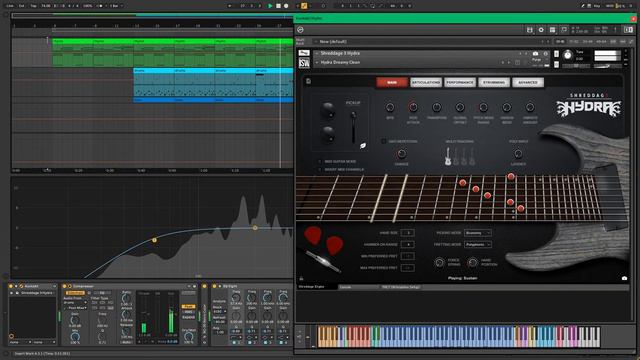Screen dimensions: 640x360
Task: Click the Pick Attack knob
Action: (413, 107)
